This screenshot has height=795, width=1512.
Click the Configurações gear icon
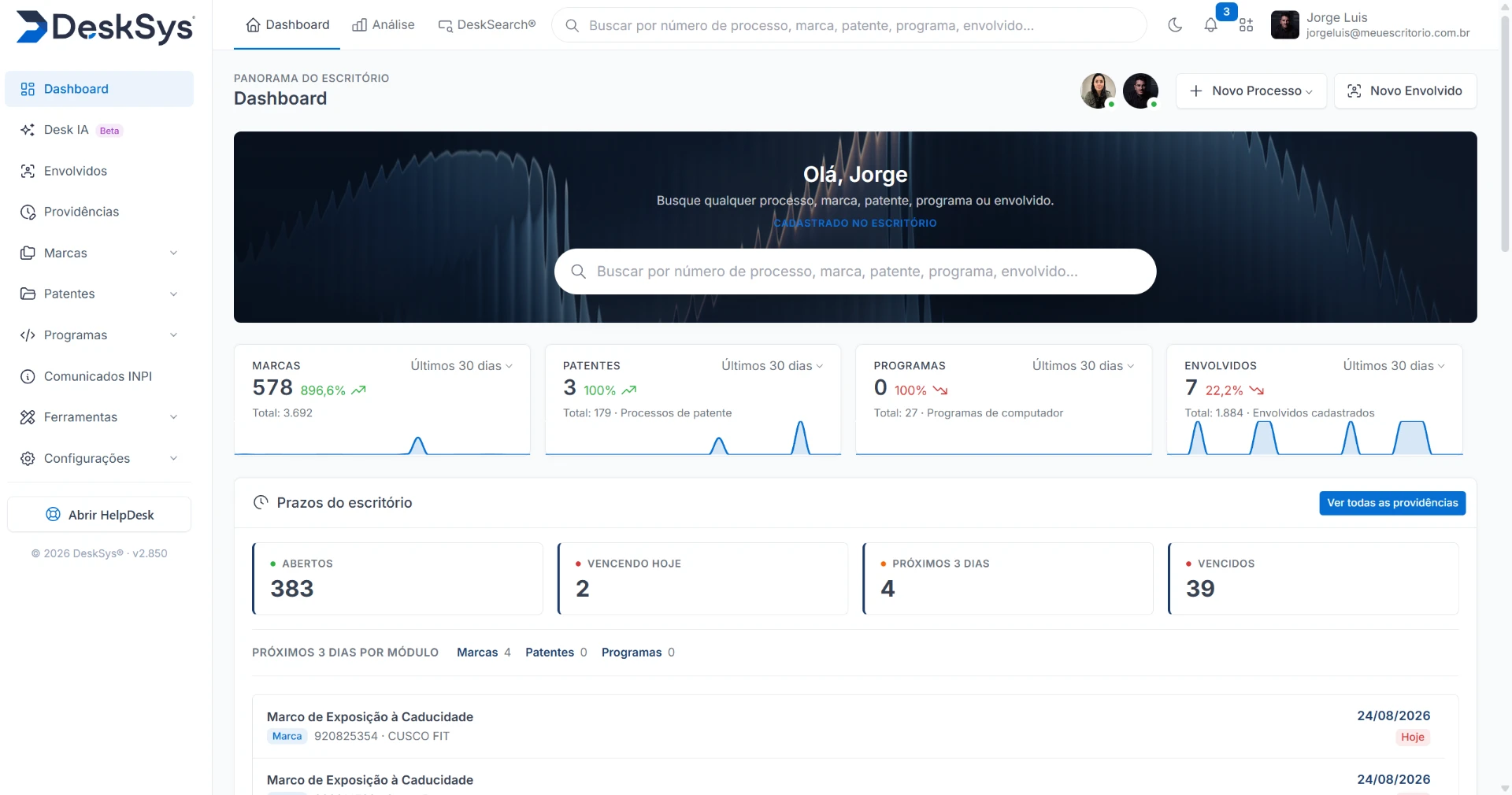(28, 458)
